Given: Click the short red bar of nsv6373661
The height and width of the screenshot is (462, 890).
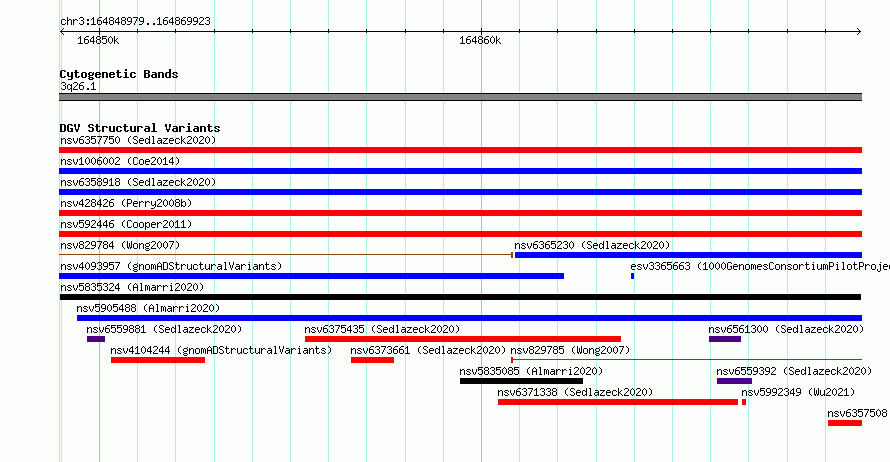Looking at the screenshot, I should point(372,360).
